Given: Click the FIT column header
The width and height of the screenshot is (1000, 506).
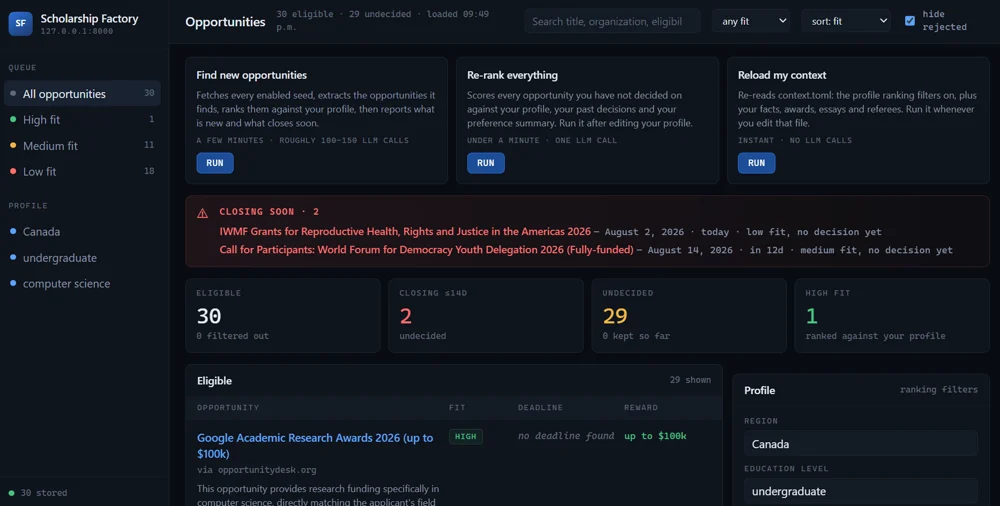Looking at the screenshot, I should pyautogui.click(x=457, y=407).
